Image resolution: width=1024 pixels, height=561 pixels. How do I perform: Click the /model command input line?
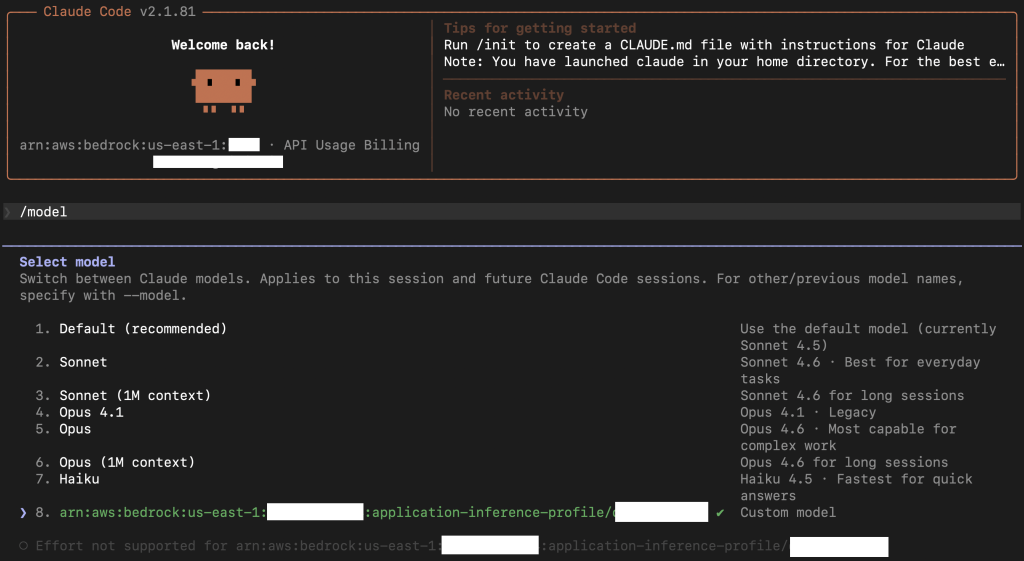[44, 212]
